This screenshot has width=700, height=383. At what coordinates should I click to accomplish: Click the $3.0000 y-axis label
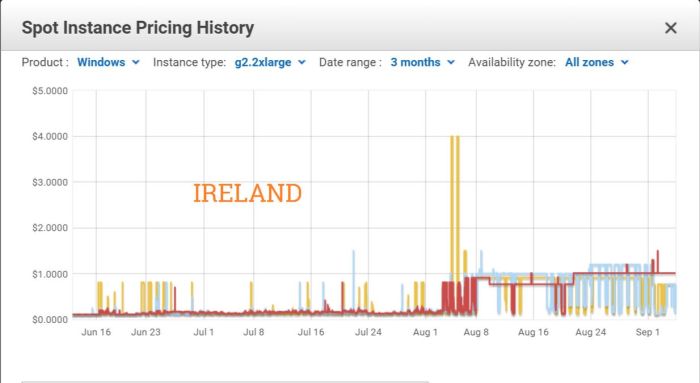click(50, 183)
